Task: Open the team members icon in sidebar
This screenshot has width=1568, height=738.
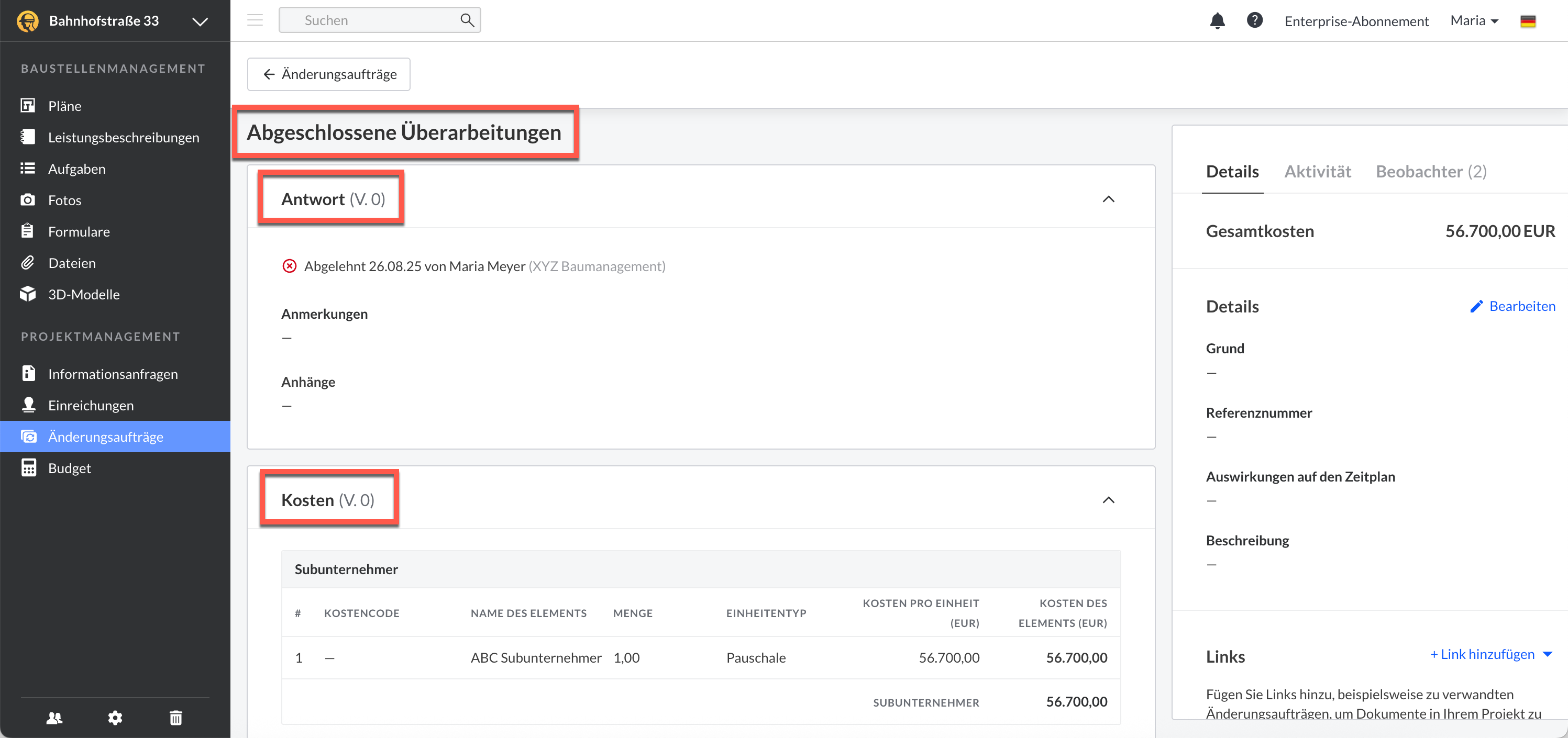Action: click(54, 718)
